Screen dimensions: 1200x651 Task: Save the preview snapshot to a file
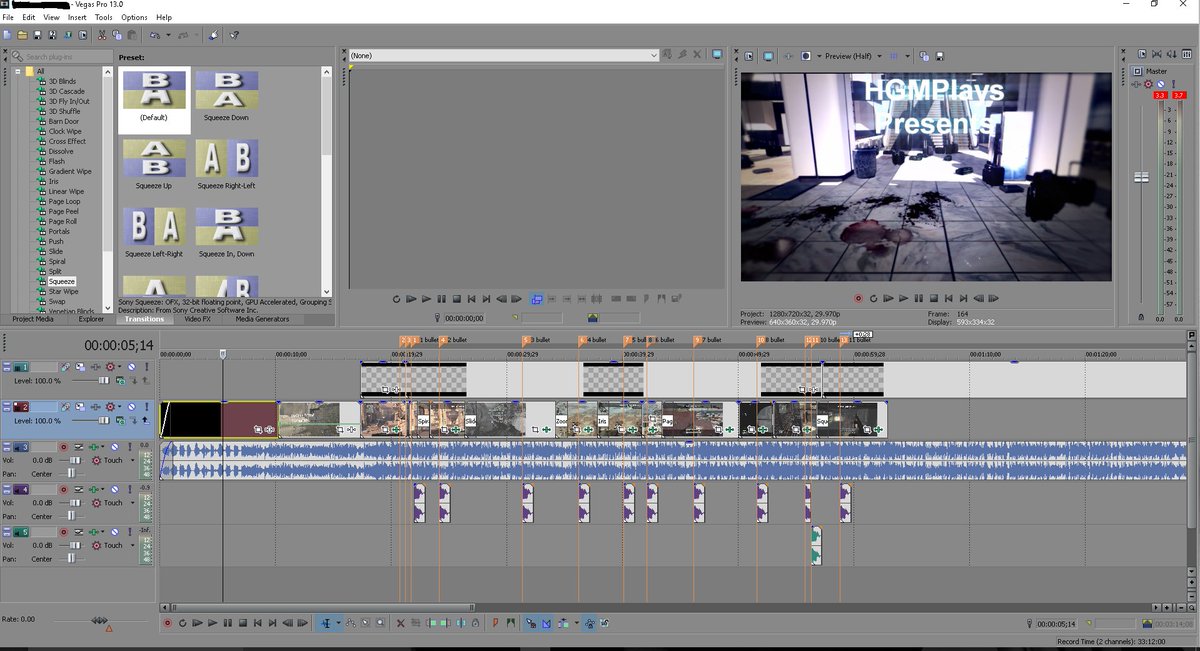939,56
